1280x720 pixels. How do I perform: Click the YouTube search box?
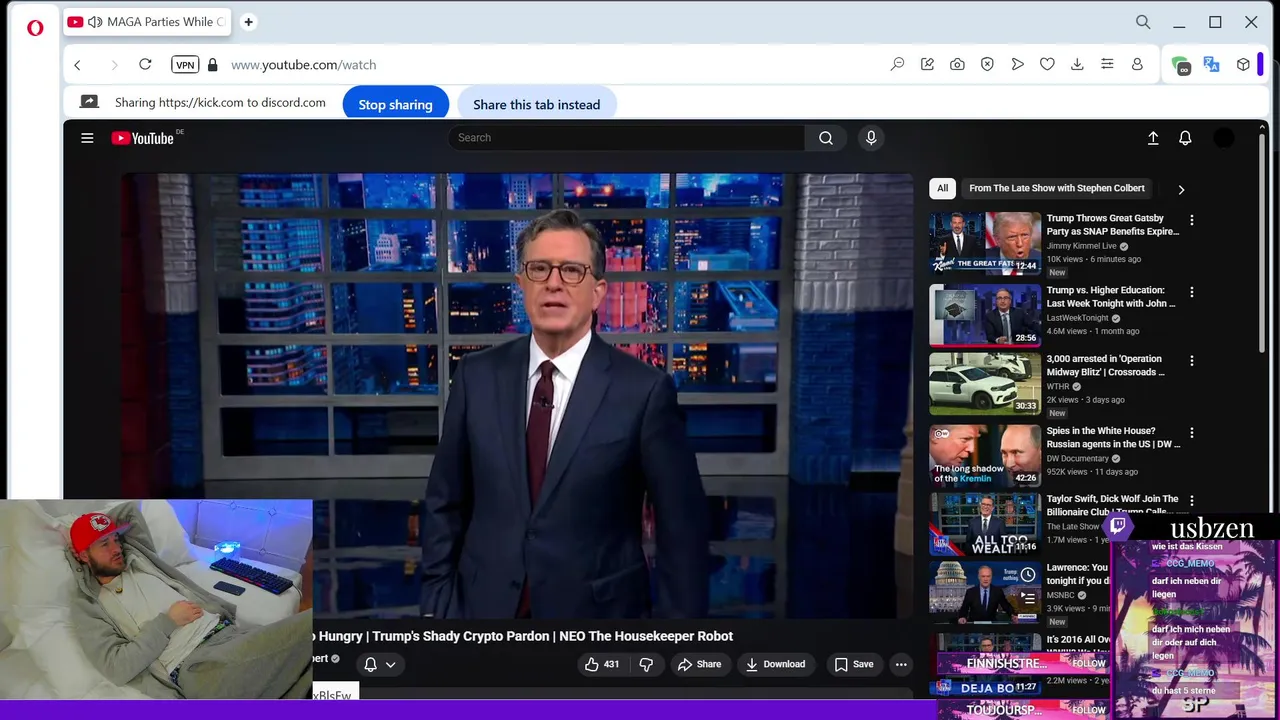[x=627, y=138]
